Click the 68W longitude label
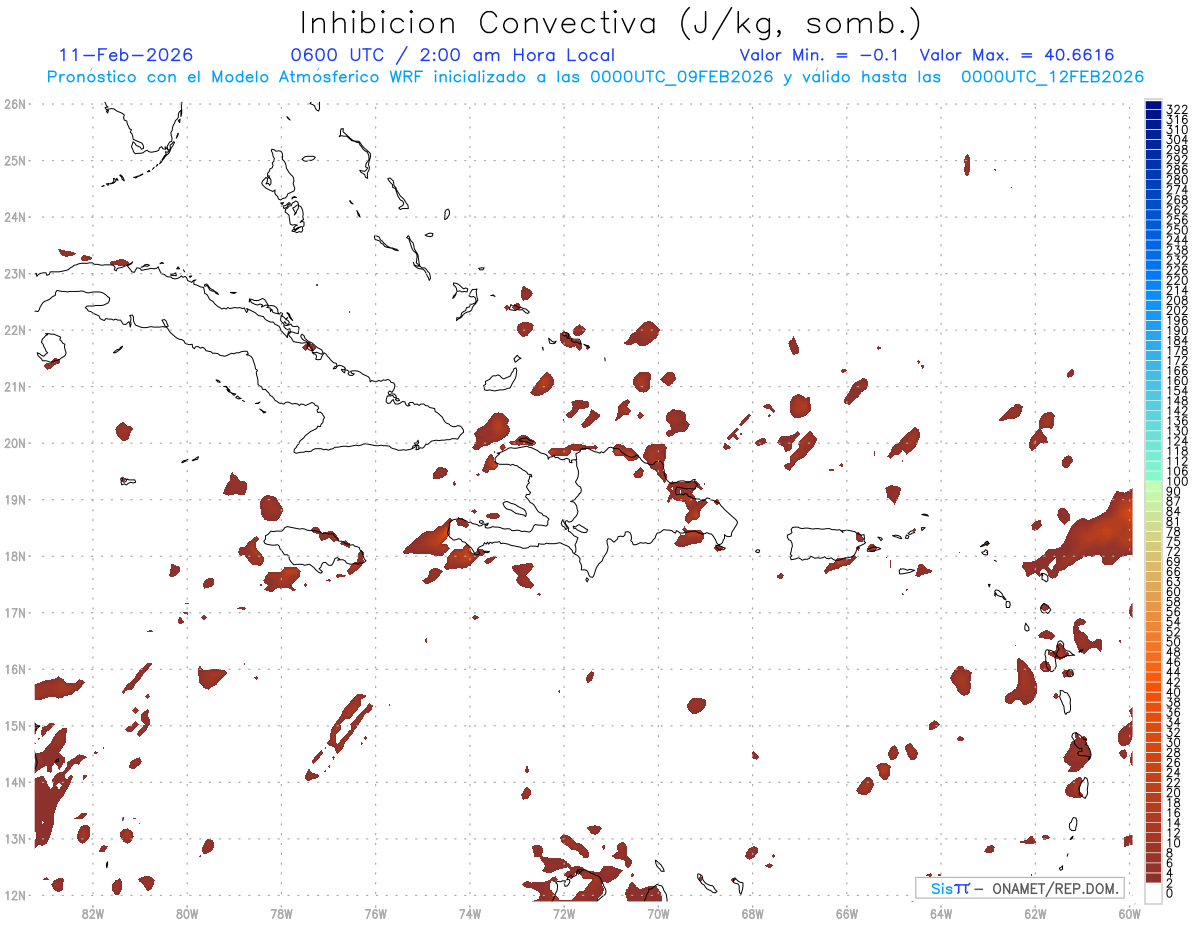 753,912
